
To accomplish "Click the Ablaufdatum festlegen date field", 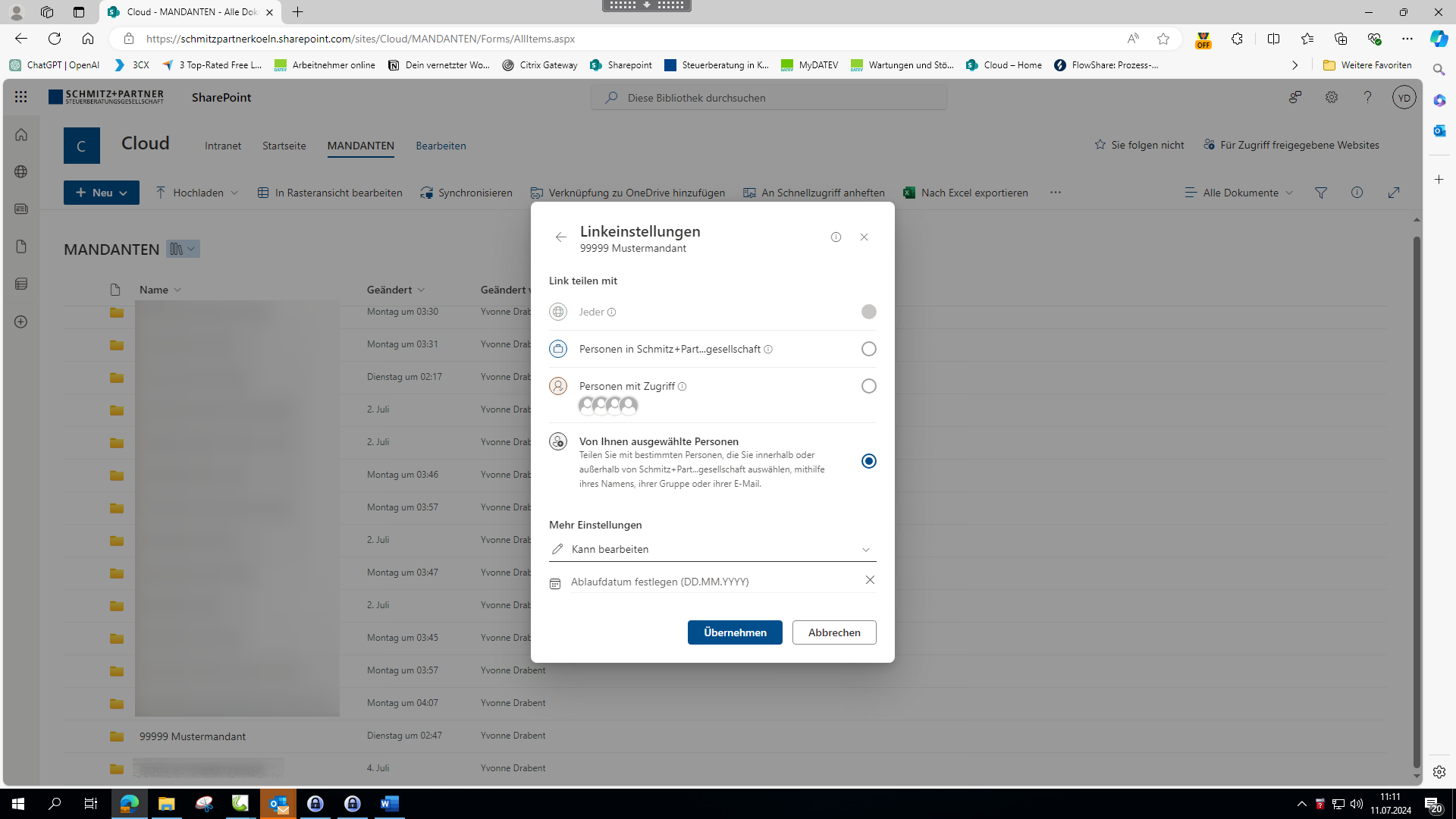I will (x=705, y=582).
